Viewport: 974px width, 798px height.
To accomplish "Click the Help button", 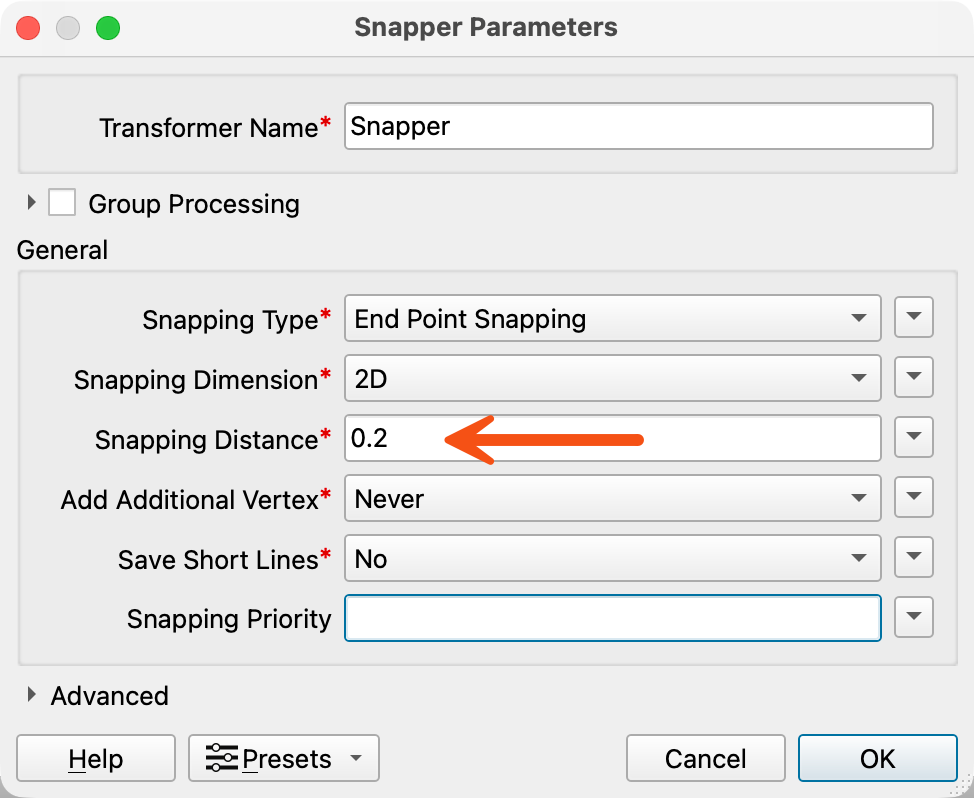I will click(96, 758).
